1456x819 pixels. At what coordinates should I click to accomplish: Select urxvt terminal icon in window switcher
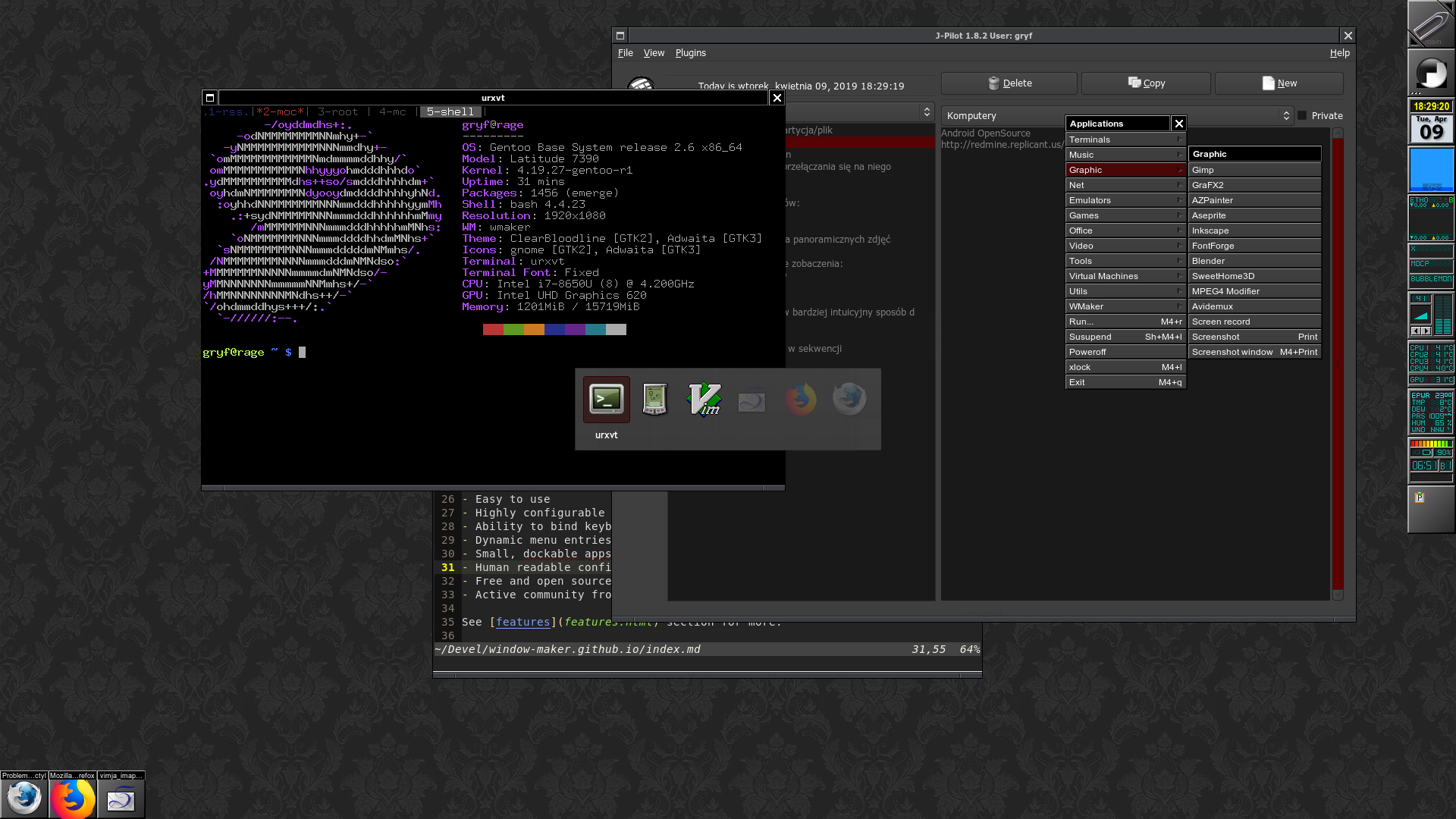(x=606, y=400)
